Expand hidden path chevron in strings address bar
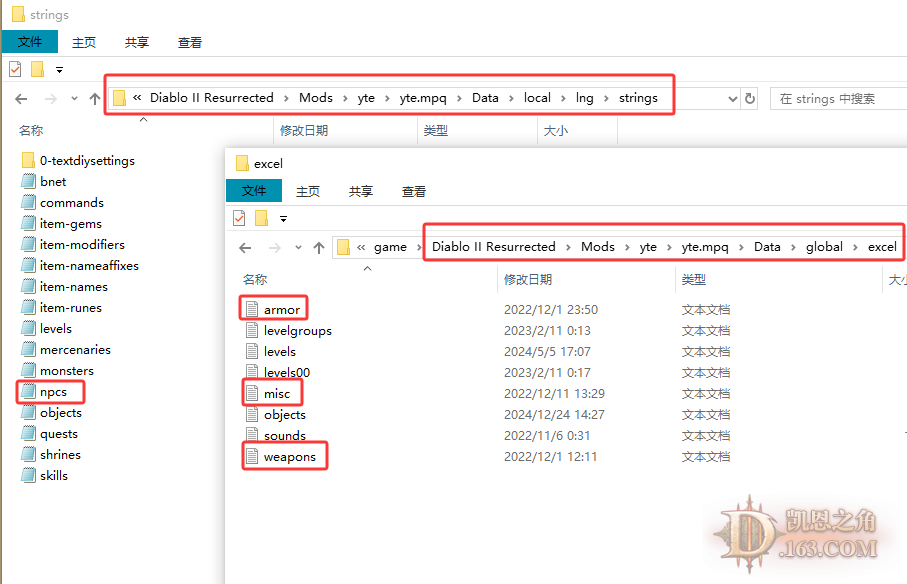The height and width of the screenshot is (584, 907). tap(137, 98)
